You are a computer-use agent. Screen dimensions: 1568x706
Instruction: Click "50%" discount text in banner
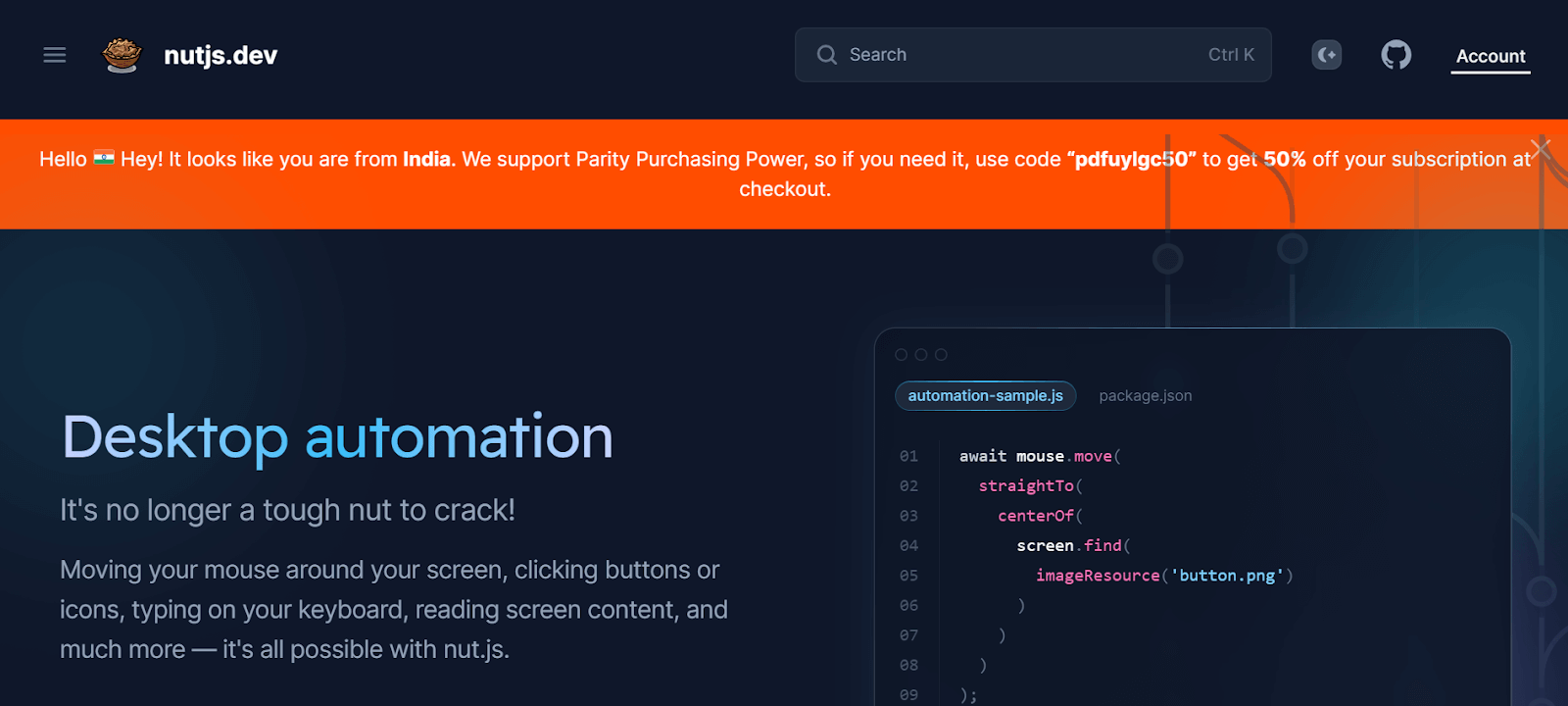click(1285, 159)
